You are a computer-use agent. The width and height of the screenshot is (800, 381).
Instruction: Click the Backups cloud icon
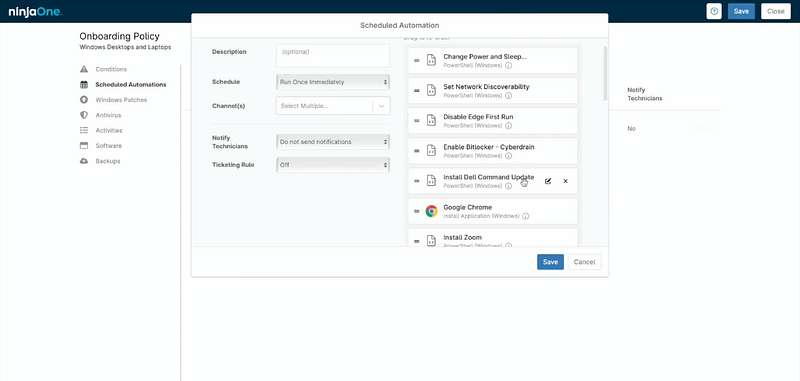tap(84, 161)
